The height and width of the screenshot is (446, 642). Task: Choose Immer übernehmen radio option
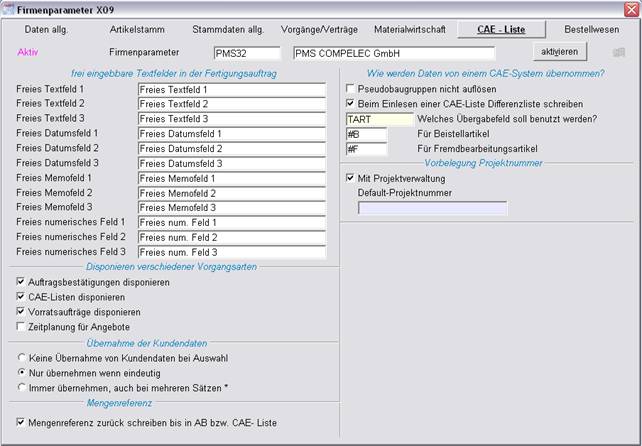pyautogui.click(x=22, y=387)
